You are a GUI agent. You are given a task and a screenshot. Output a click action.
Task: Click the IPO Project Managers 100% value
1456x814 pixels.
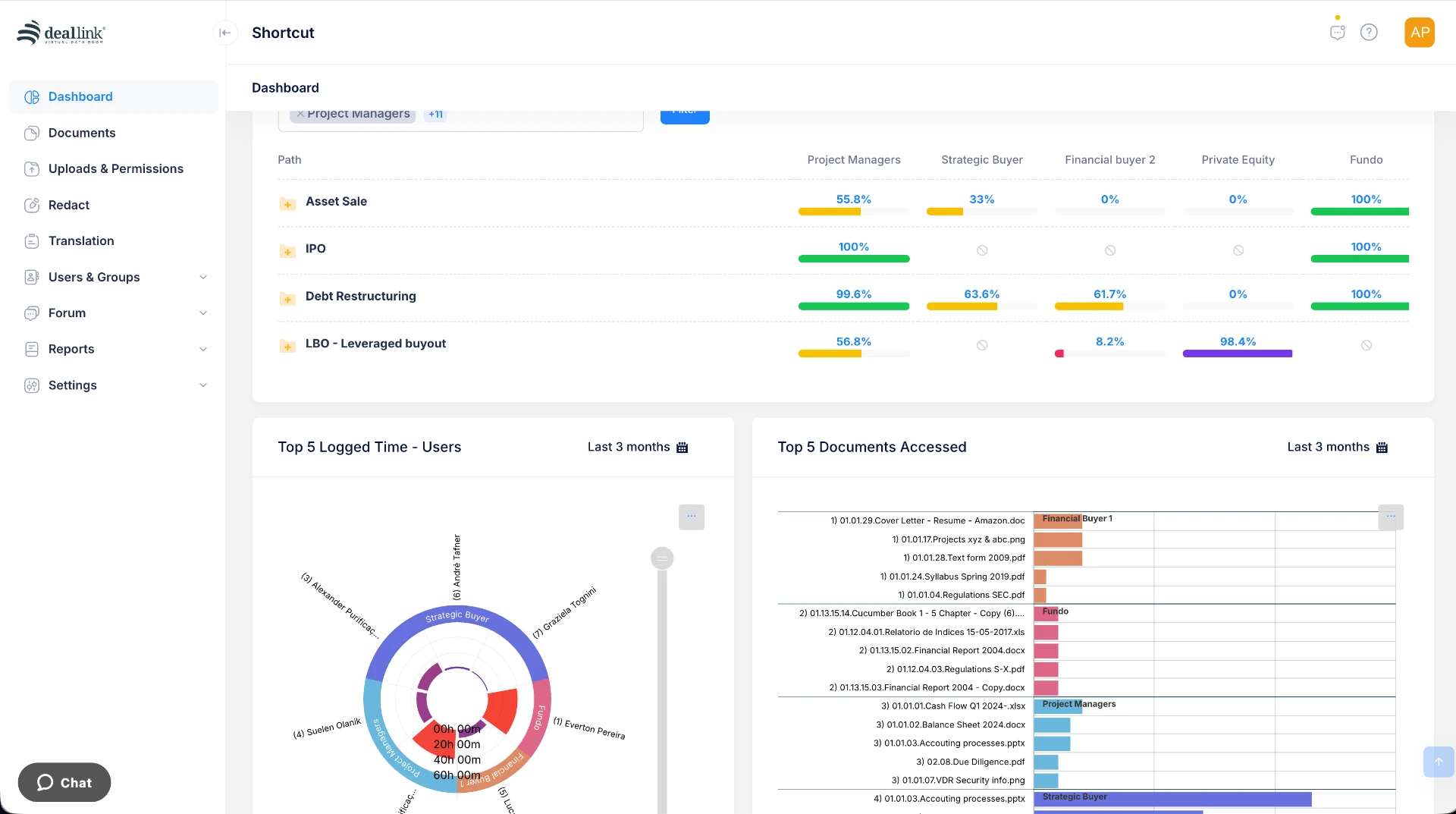(x=854, y=247)
